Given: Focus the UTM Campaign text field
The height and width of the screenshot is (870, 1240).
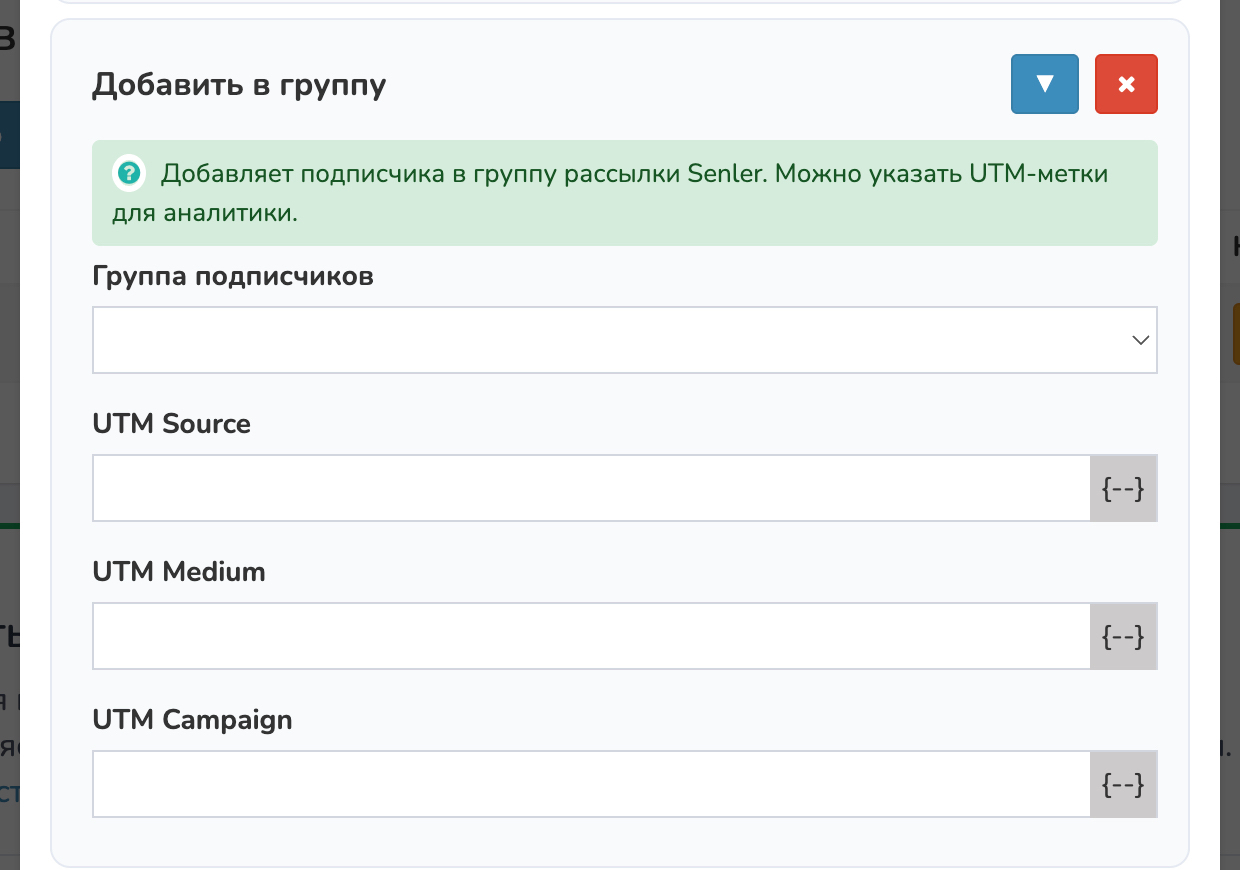Looking at the screenshot, I should [x=590, y=784].
